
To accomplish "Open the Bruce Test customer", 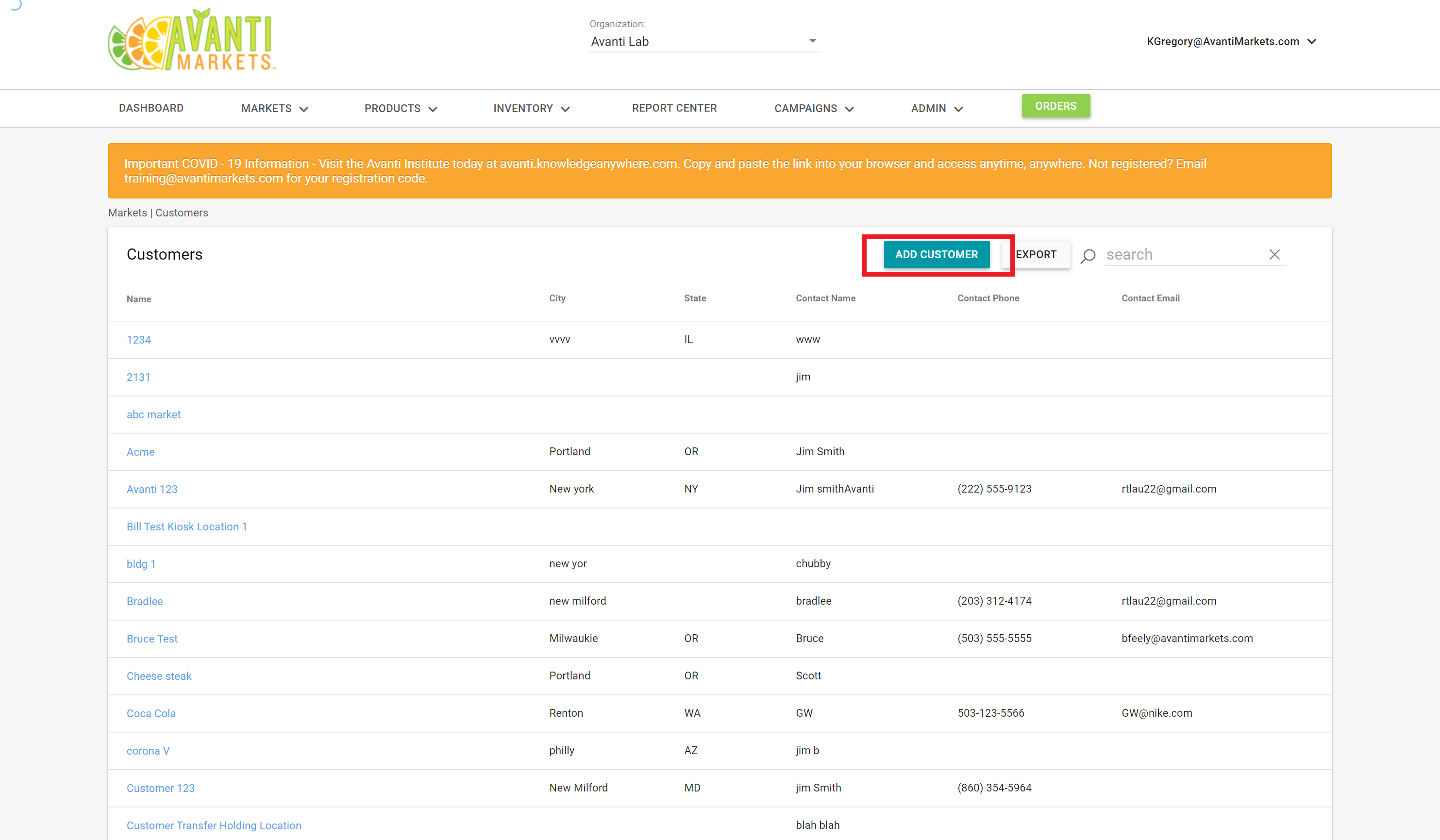I will click(x=152, y=639).
